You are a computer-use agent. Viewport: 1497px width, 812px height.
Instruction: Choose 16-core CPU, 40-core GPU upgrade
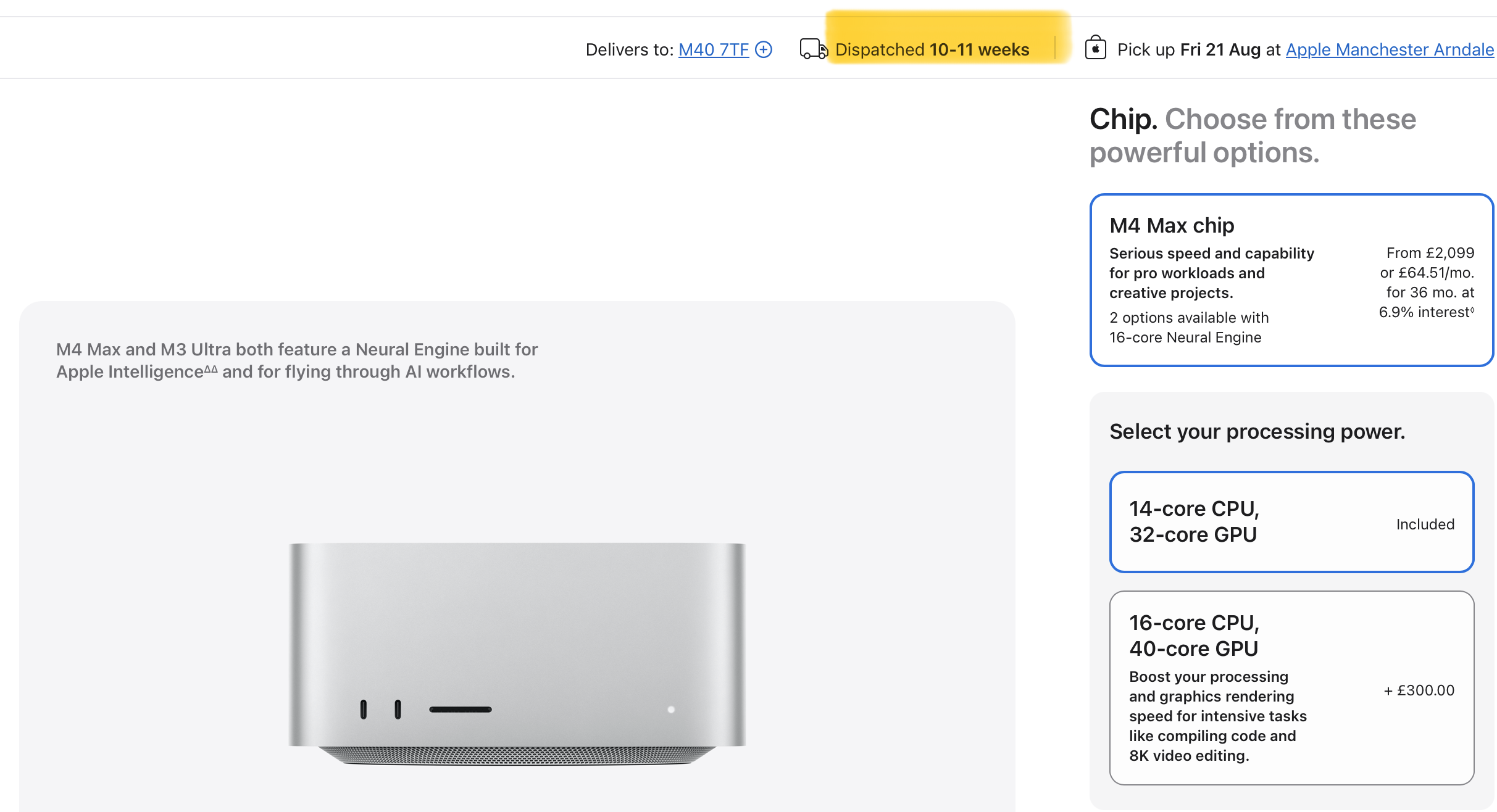[x=1291, y=688]
